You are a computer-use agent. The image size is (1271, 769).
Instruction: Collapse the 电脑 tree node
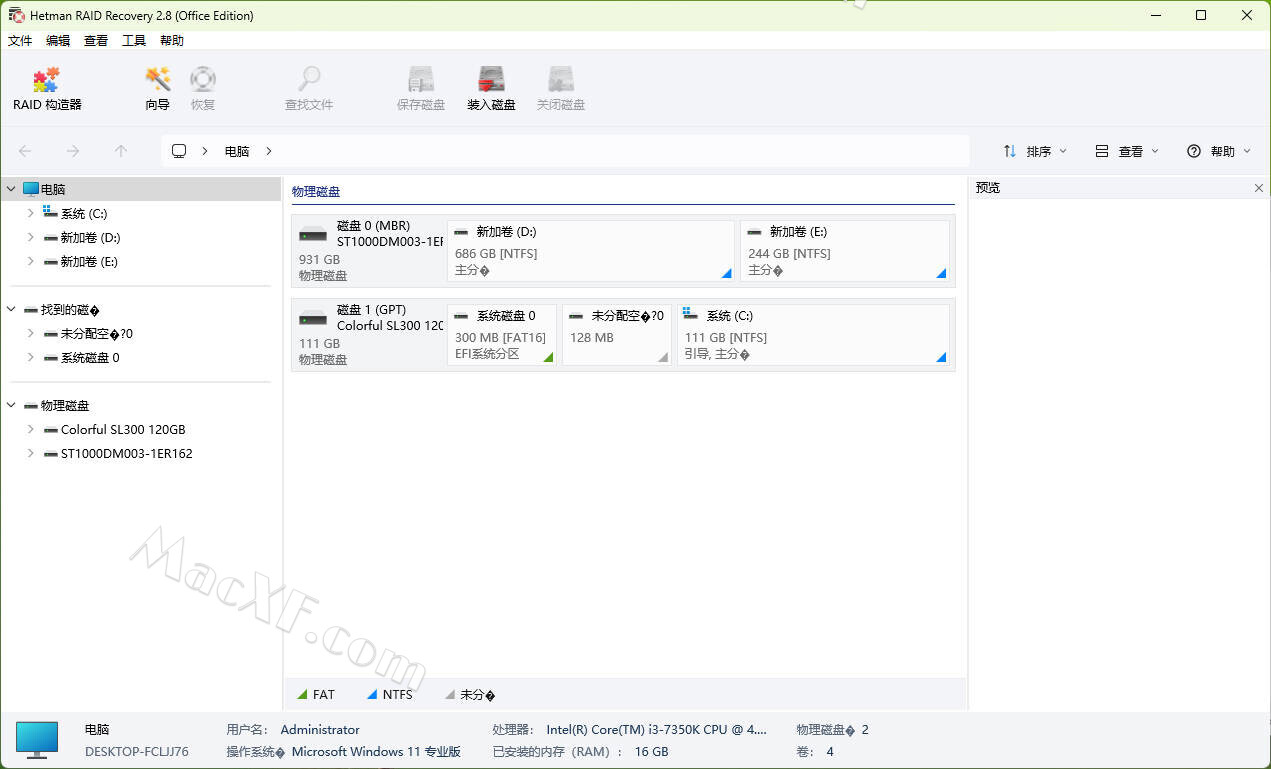11,189
